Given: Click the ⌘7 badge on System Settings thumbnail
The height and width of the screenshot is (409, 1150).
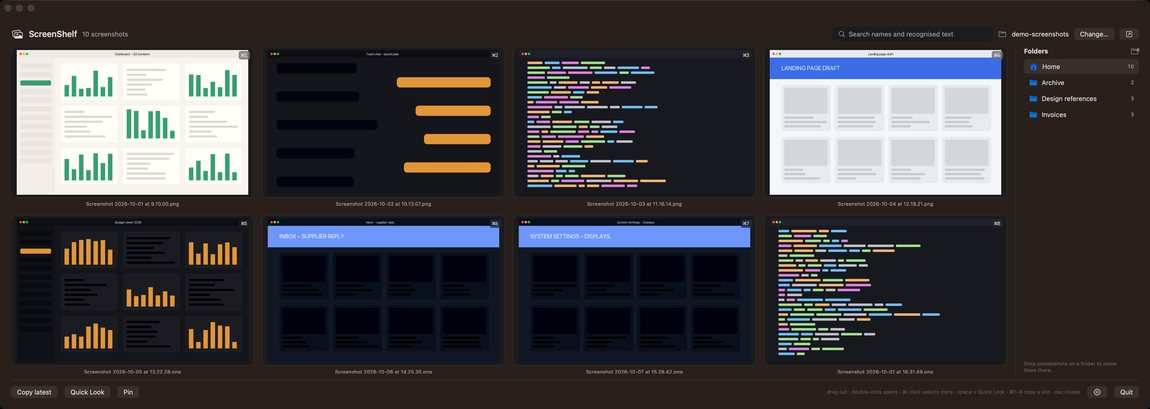Looking at the screenshot, I should [746, 224].
